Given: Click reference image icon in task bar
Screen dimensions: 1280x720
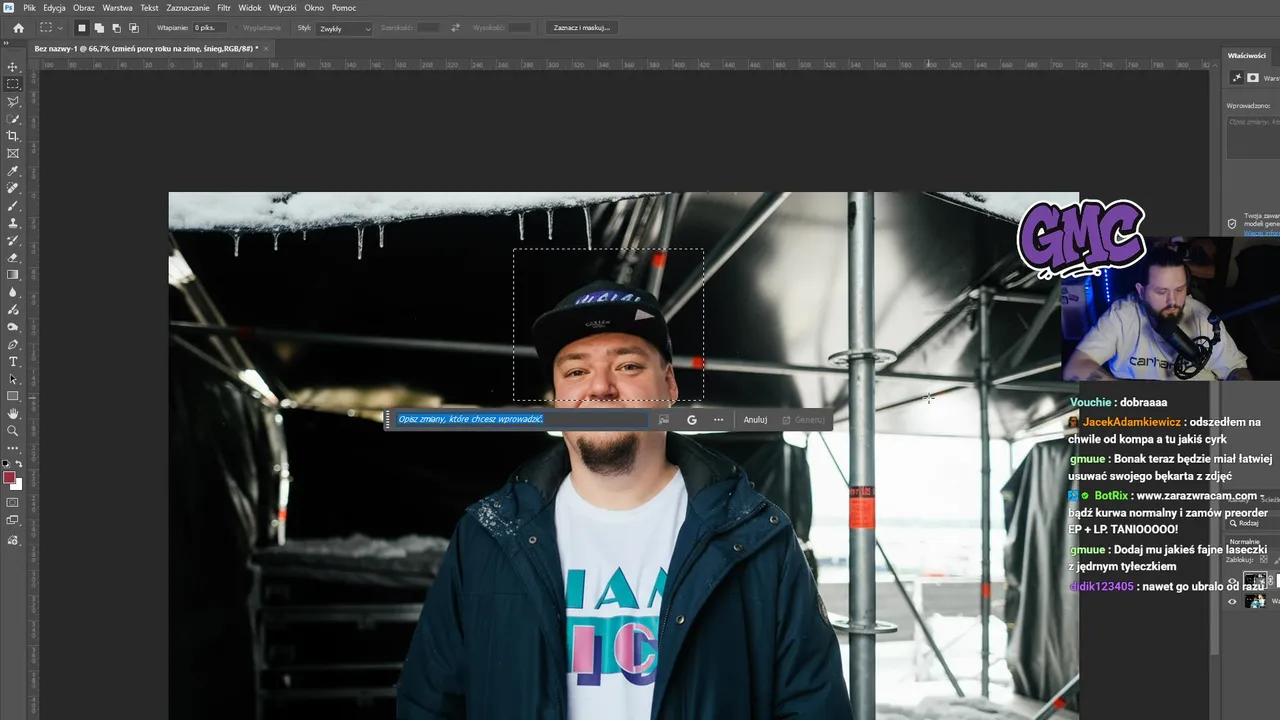Looking at the screenshot, I should pos(664,420).
